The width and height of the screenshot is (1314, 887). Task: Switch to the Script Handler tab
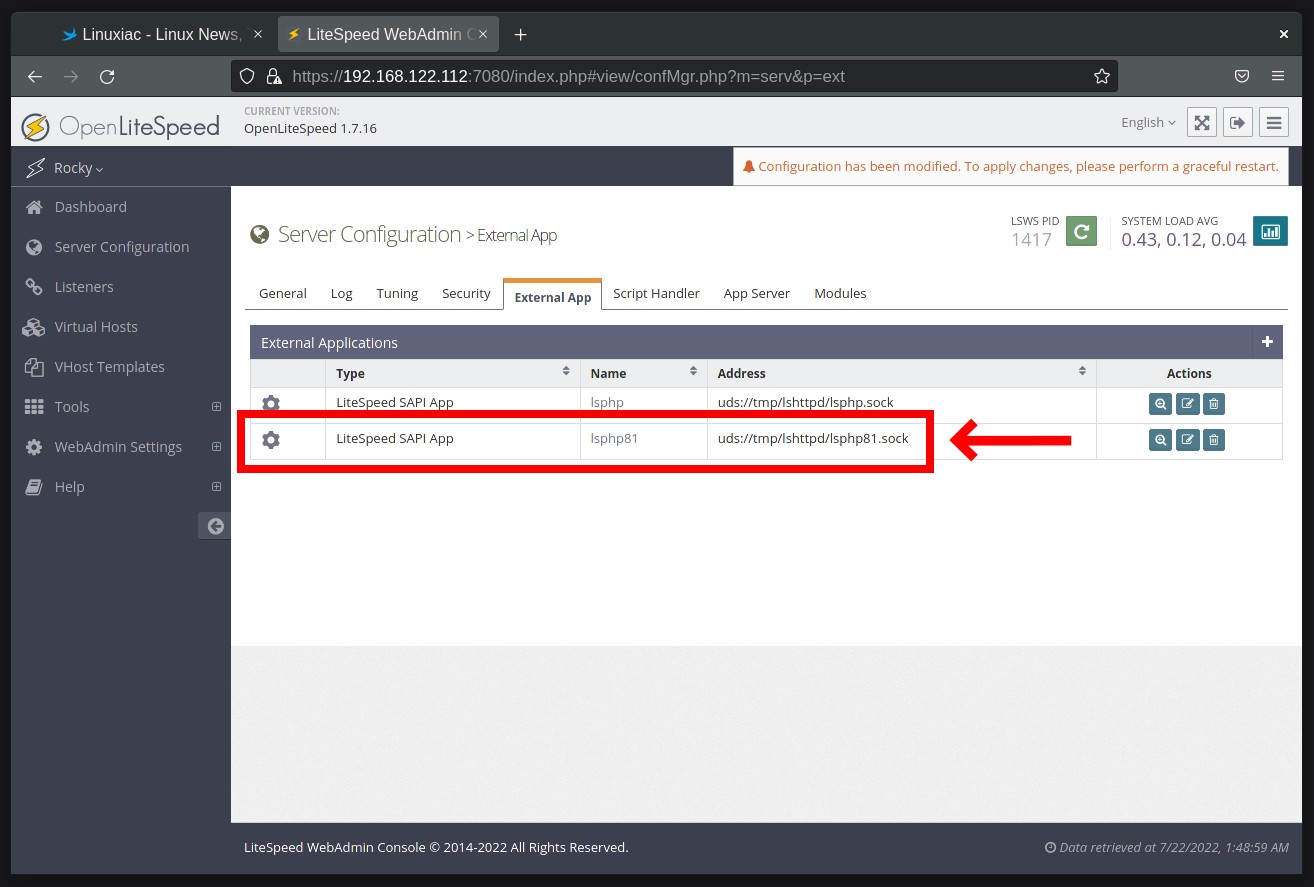point(656,293)
